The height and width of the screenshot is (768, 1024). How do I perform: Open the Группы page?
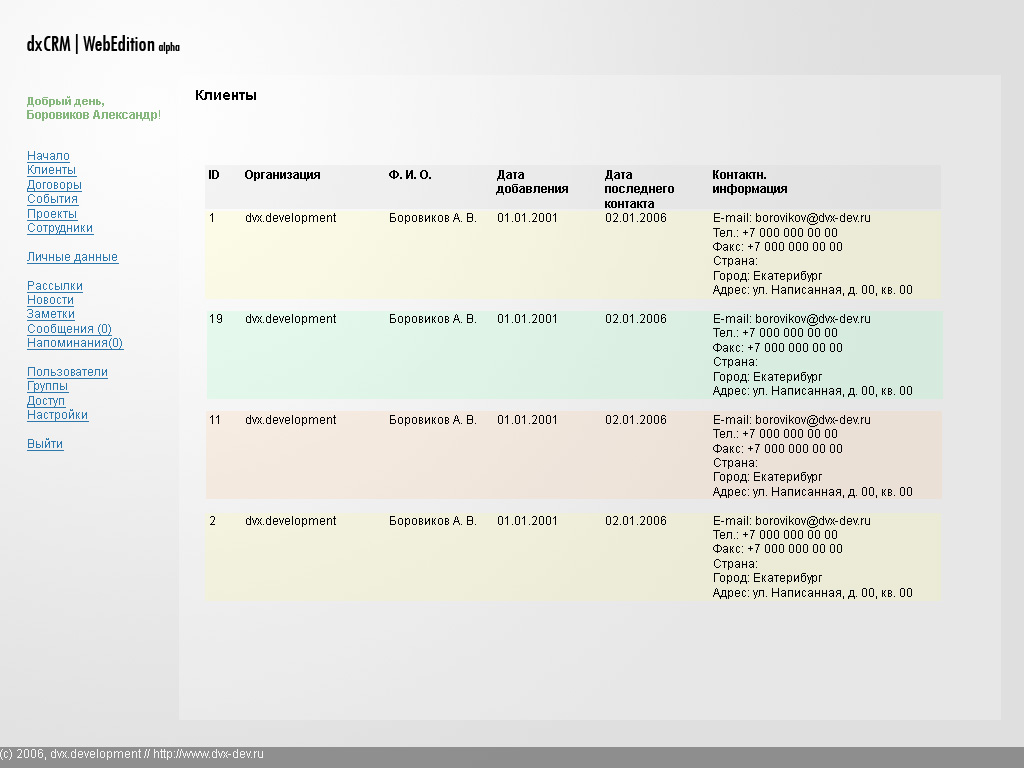click(x=45, y=385)
